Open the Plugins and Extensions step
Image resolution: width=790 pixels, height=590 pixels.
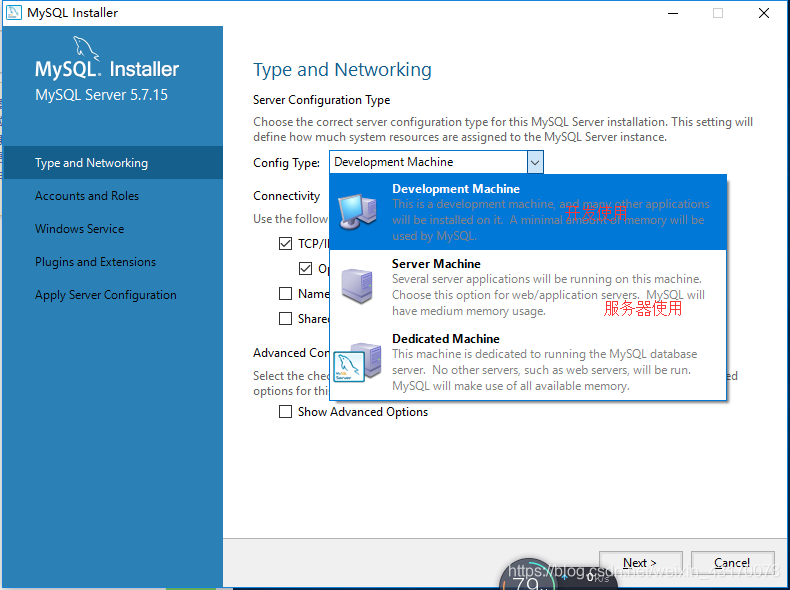point(112,262)
